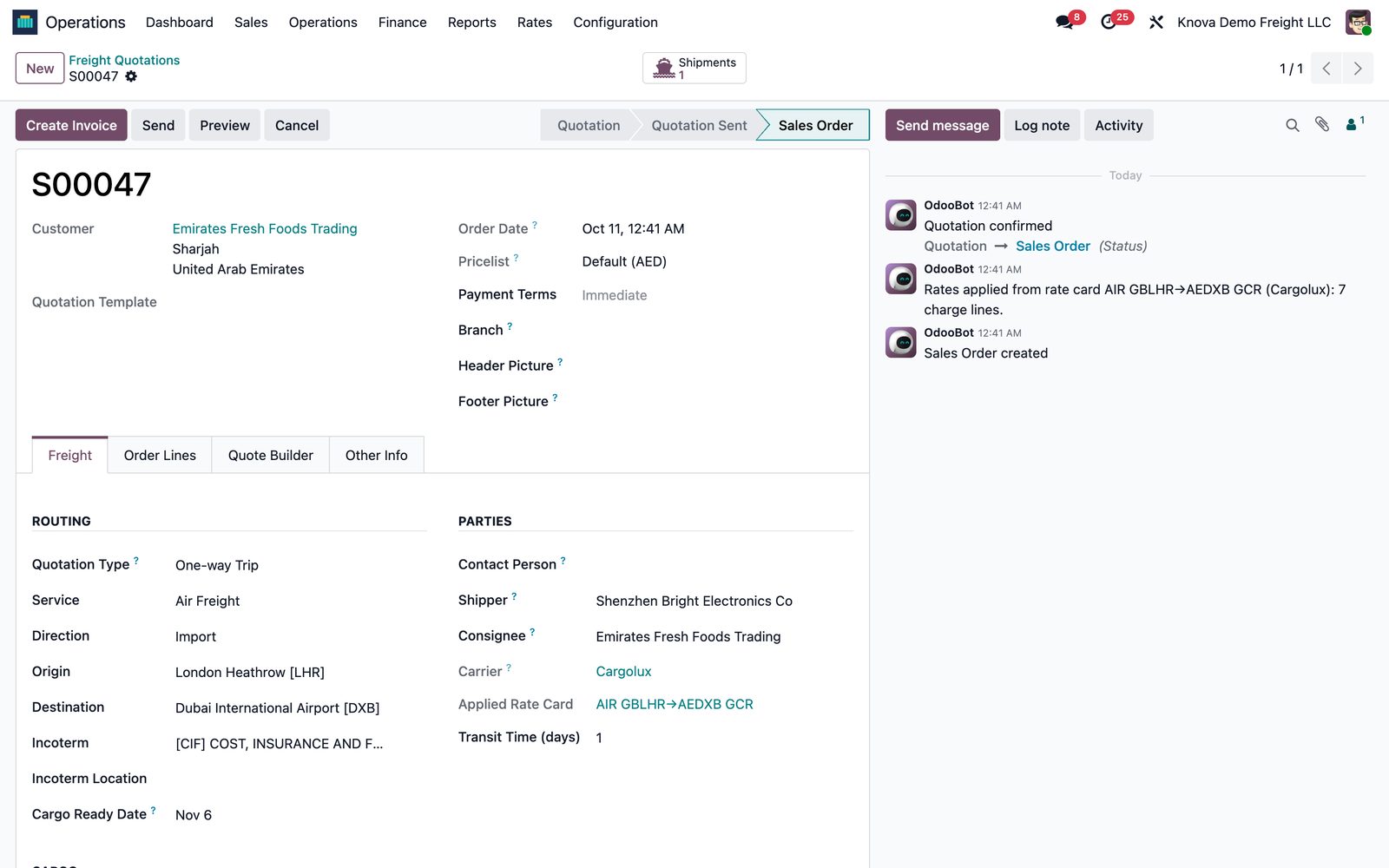The width and height of the screenshot is (1389, 868).
Task: Select the Quotation status stage
Action: [589, 125]
